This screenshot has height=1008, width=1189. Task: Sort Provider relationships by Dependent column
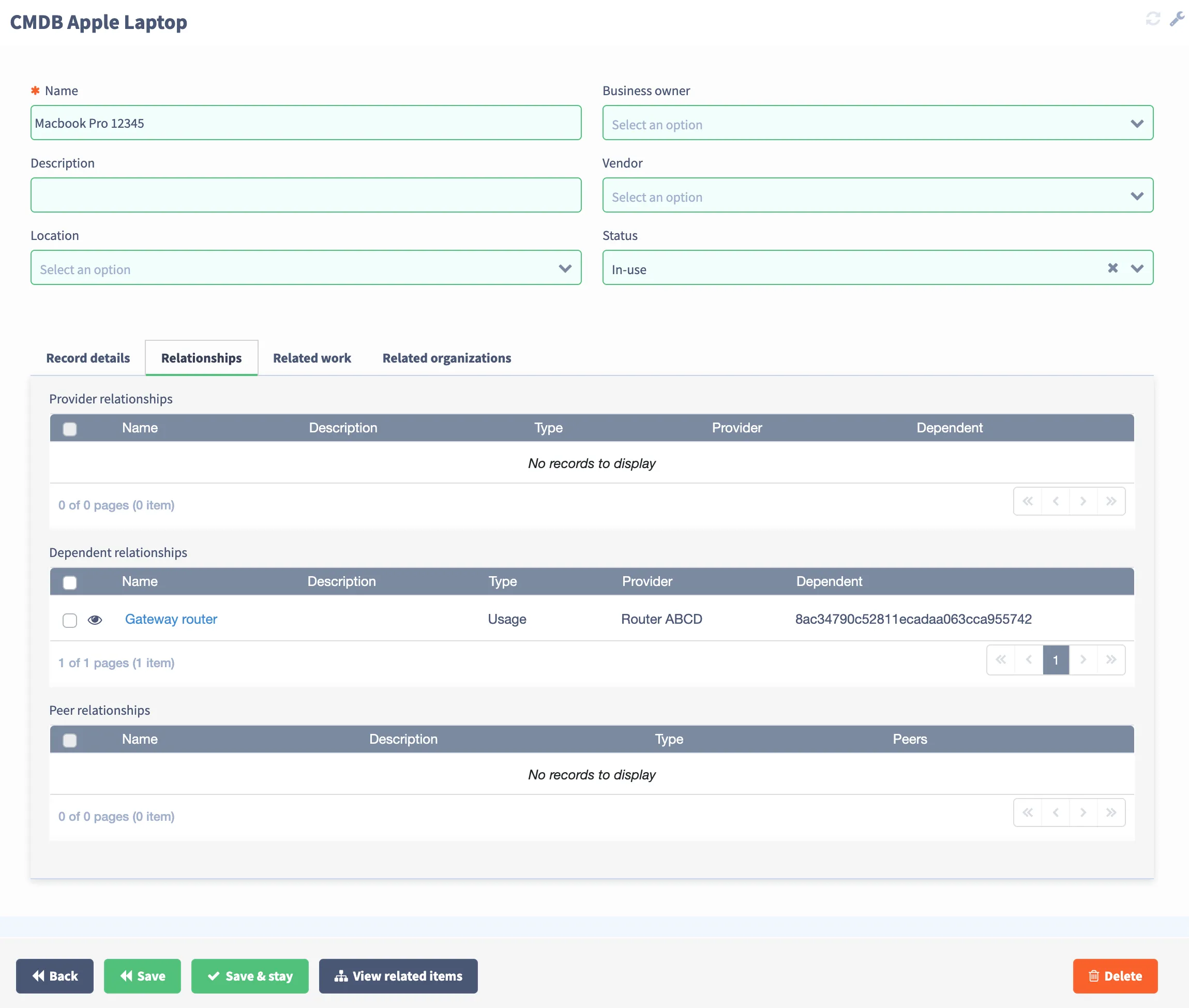tap(949, 428)
